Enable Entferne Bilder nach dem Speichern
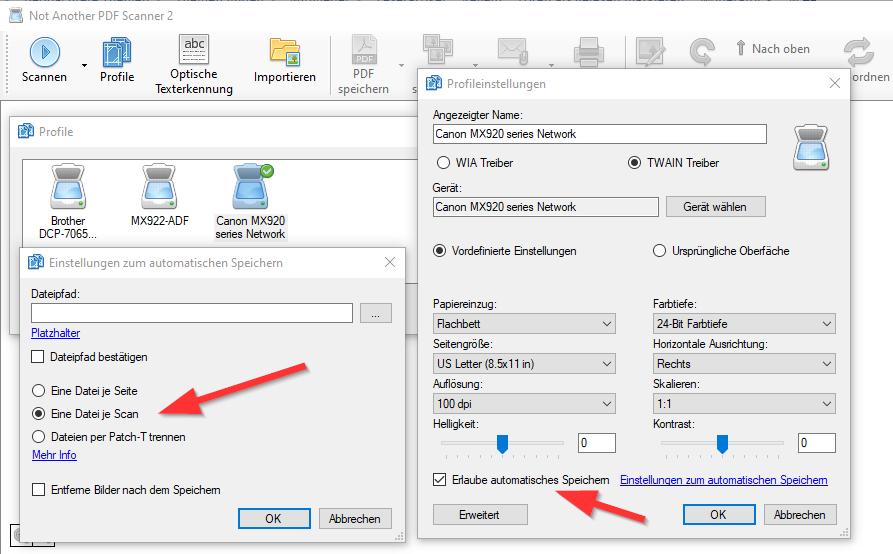Viewport: 893px width, 554px height. tap(38, 490)
